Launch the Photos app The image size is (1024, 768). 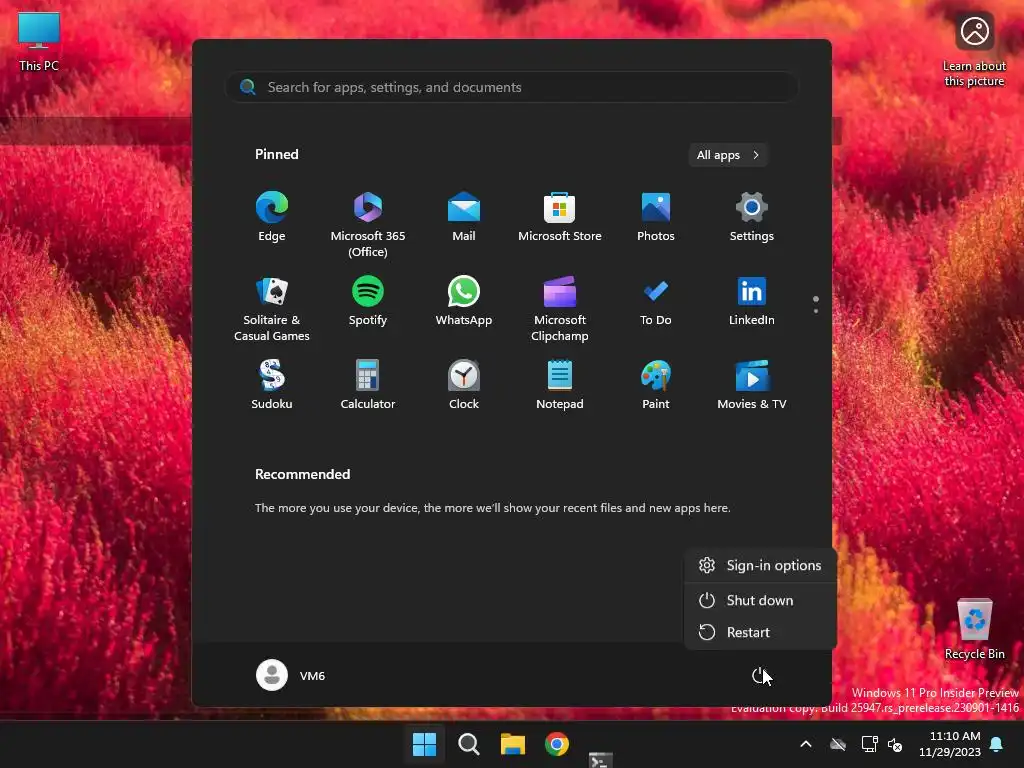pos(656,216)
